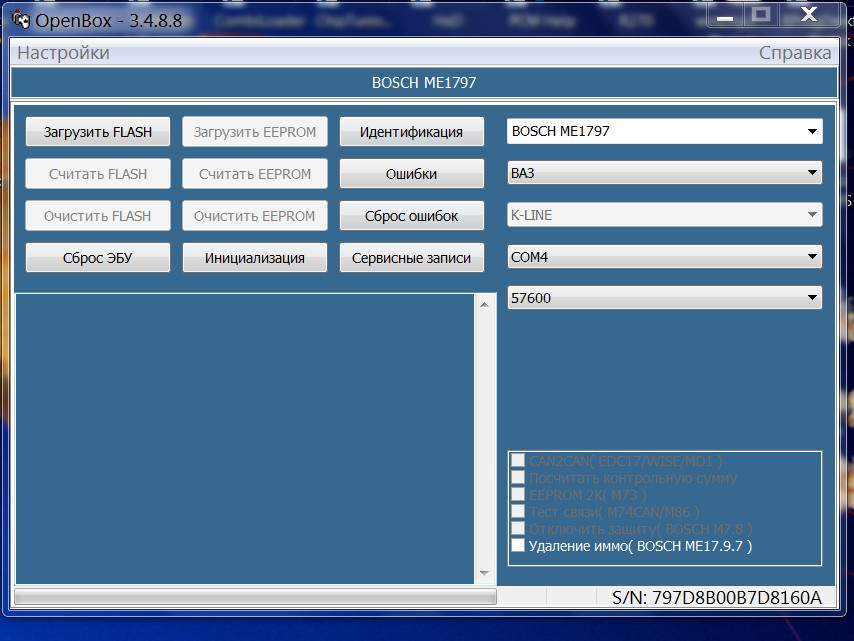Click the Считать FLASH button

click(97, 174)
